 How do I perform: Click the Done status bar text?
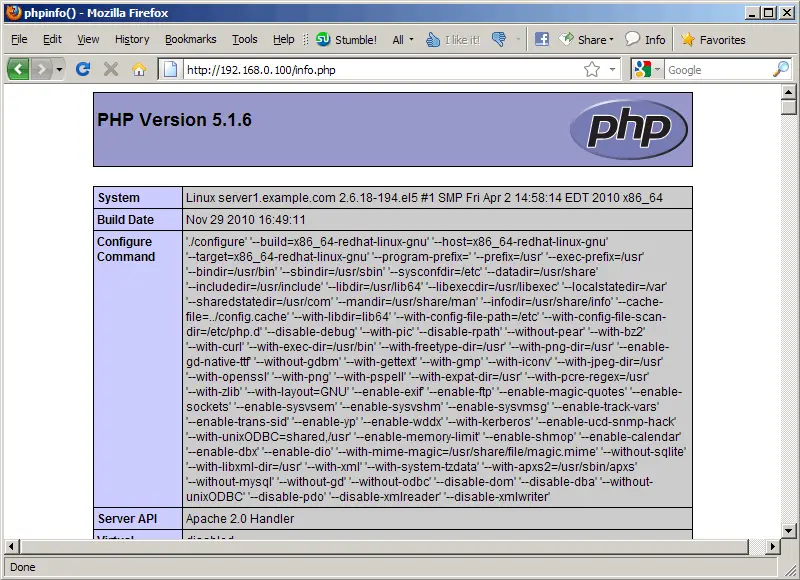point(22,567)
